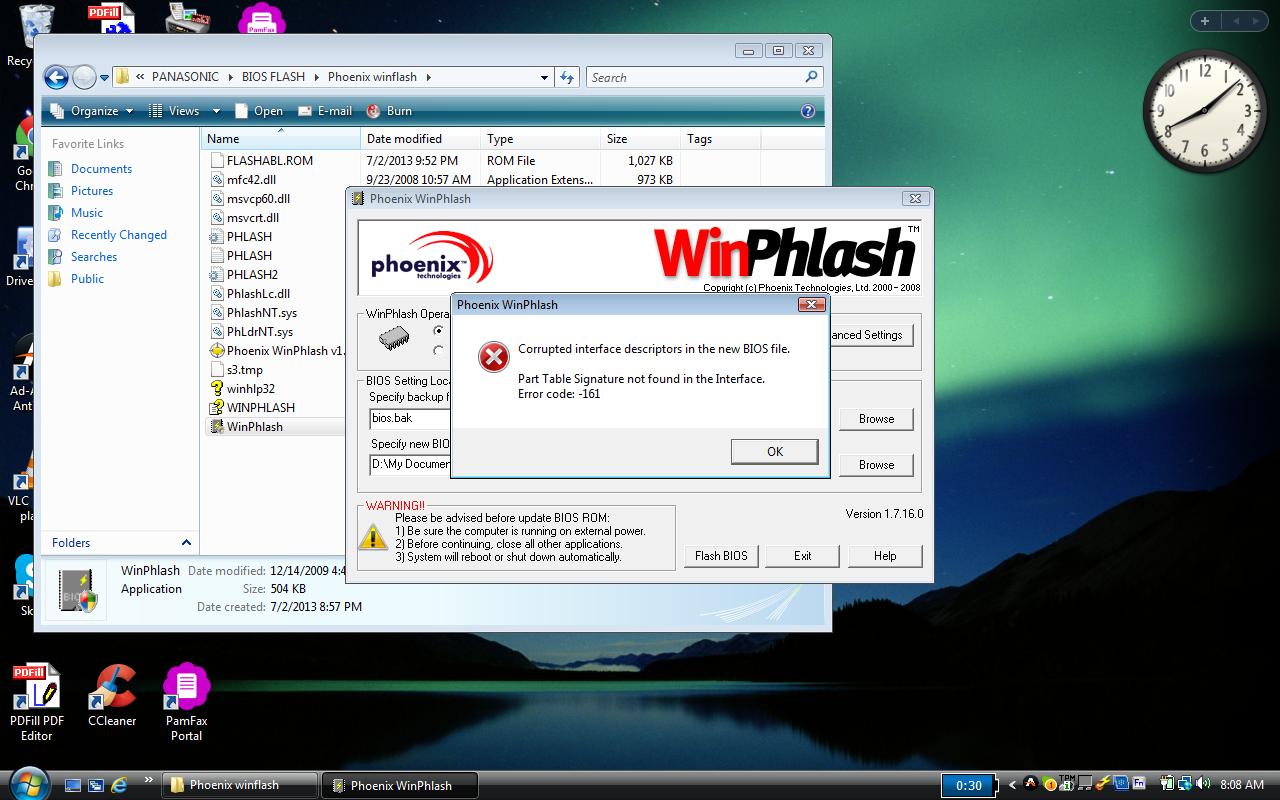The image size is (1280, 800).
Task: Switch to Phoenix winflash taskbar button
Action: pyautogui.click(x=241, y=785)
